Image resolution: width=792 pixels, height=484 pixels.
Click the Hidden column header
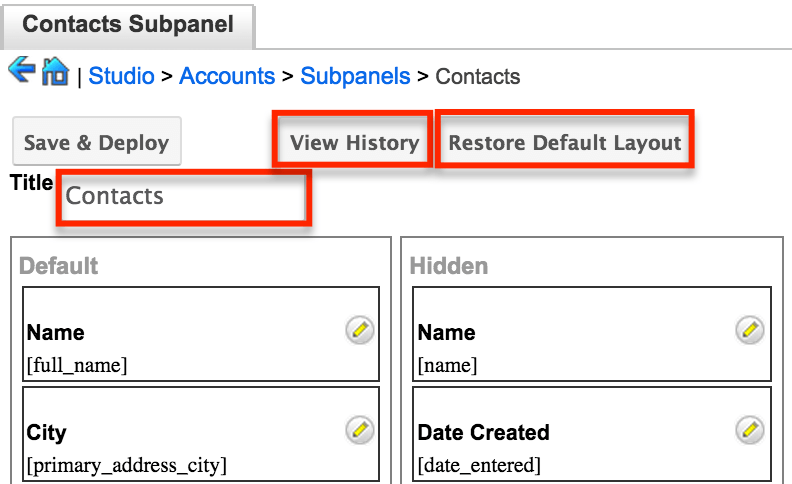tap(449, 266)
